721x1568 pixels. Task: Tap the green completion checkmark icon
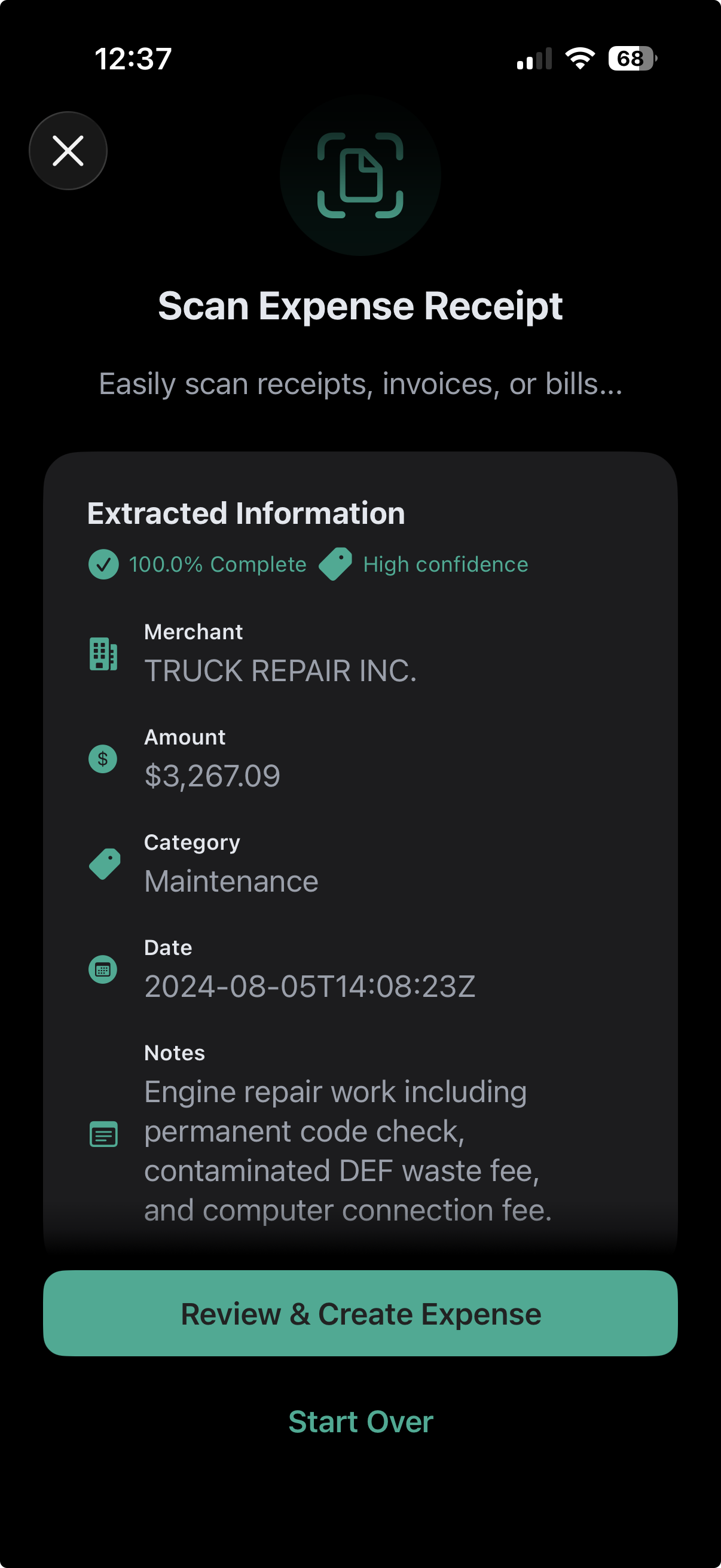[103, 565]
